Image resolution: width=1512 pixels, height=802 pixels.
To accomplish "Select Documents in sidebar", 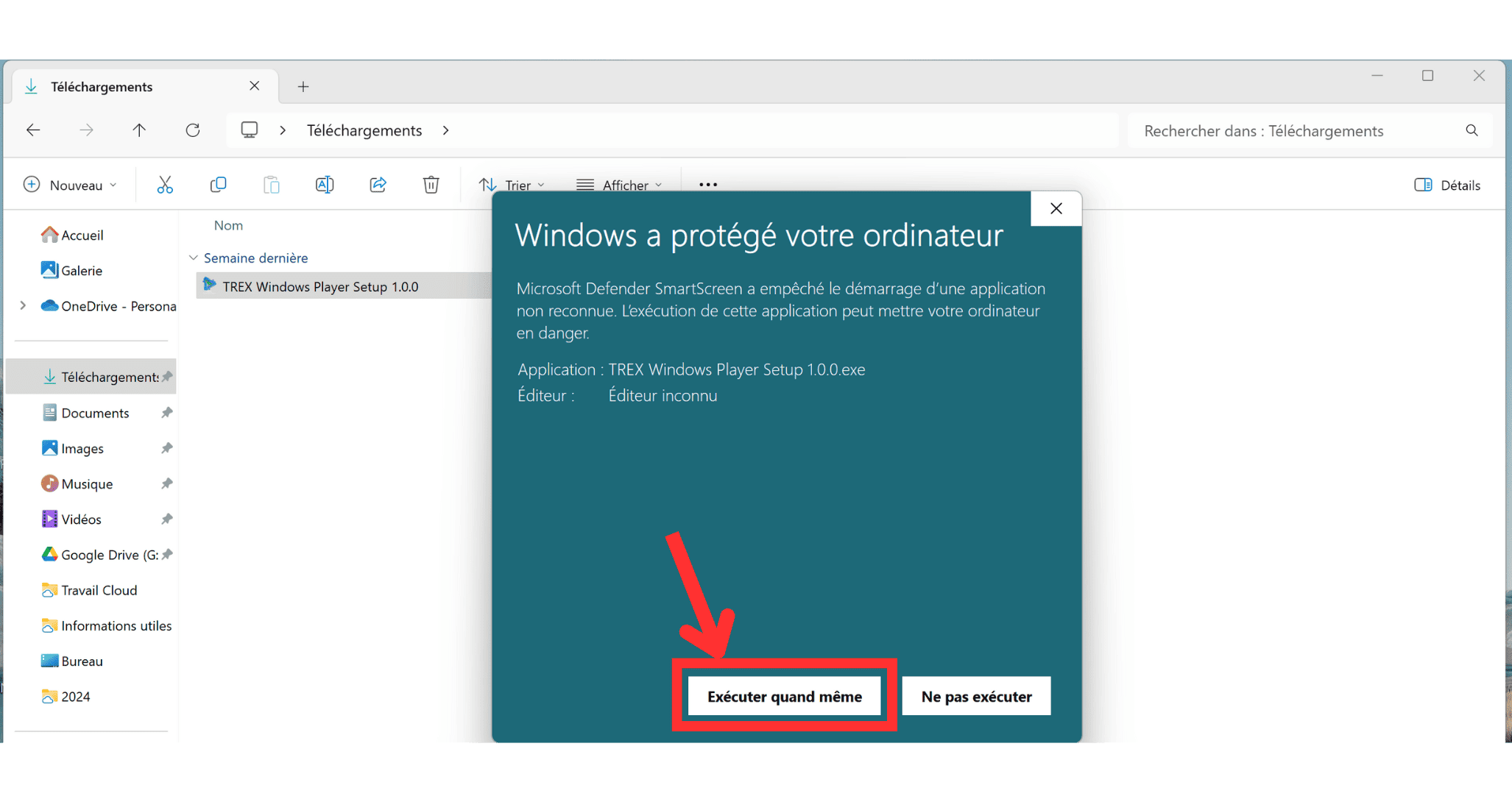I will tap(95, 413).
